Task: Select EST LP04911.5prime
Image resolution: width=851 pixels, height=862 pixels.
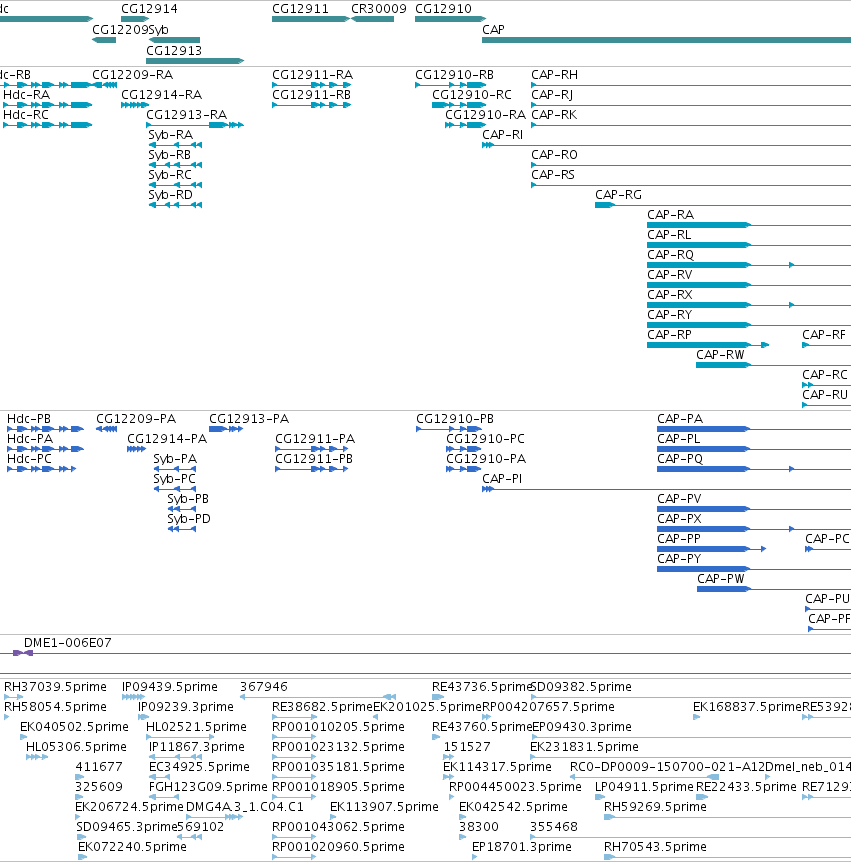Action: [x=600, y=797]
